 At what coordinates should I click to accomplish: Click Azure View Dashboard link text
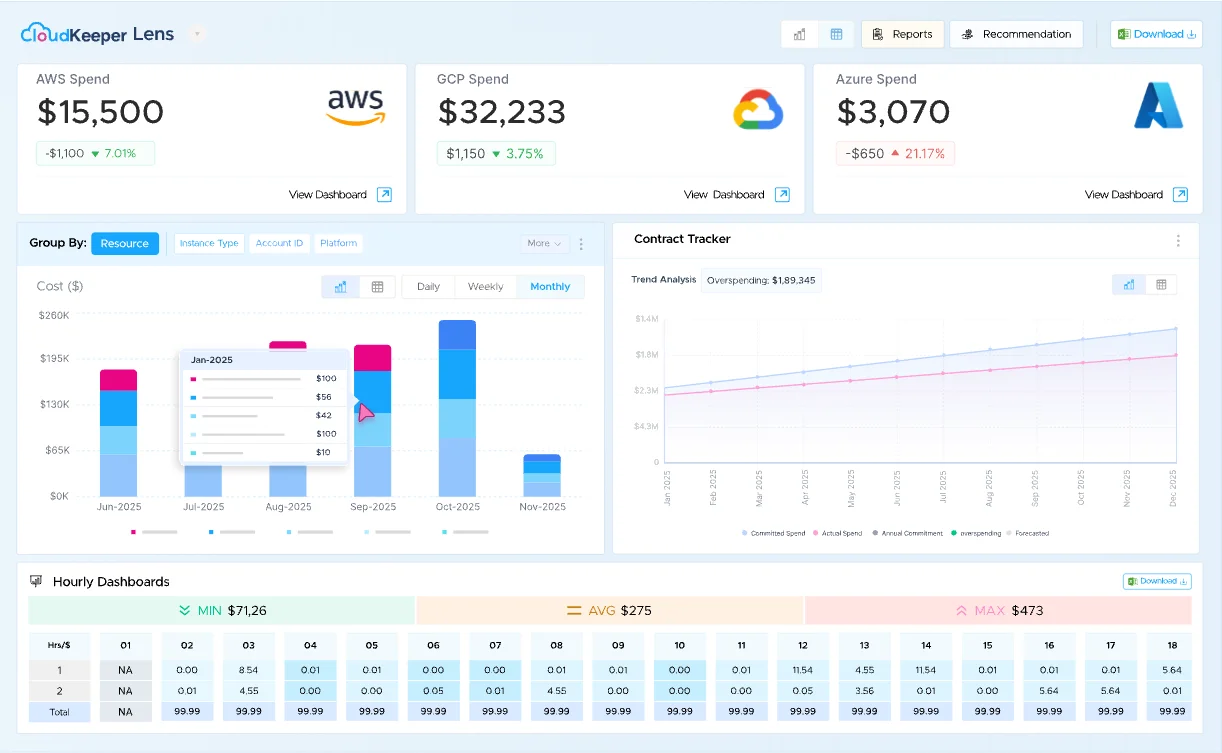coord(1123,195)
